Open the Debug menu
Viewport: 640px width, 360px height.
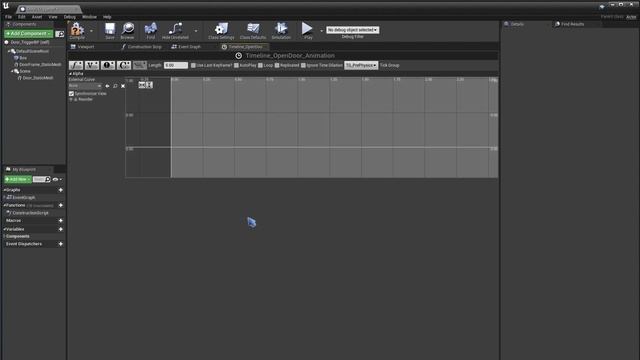tap(70, 17)
